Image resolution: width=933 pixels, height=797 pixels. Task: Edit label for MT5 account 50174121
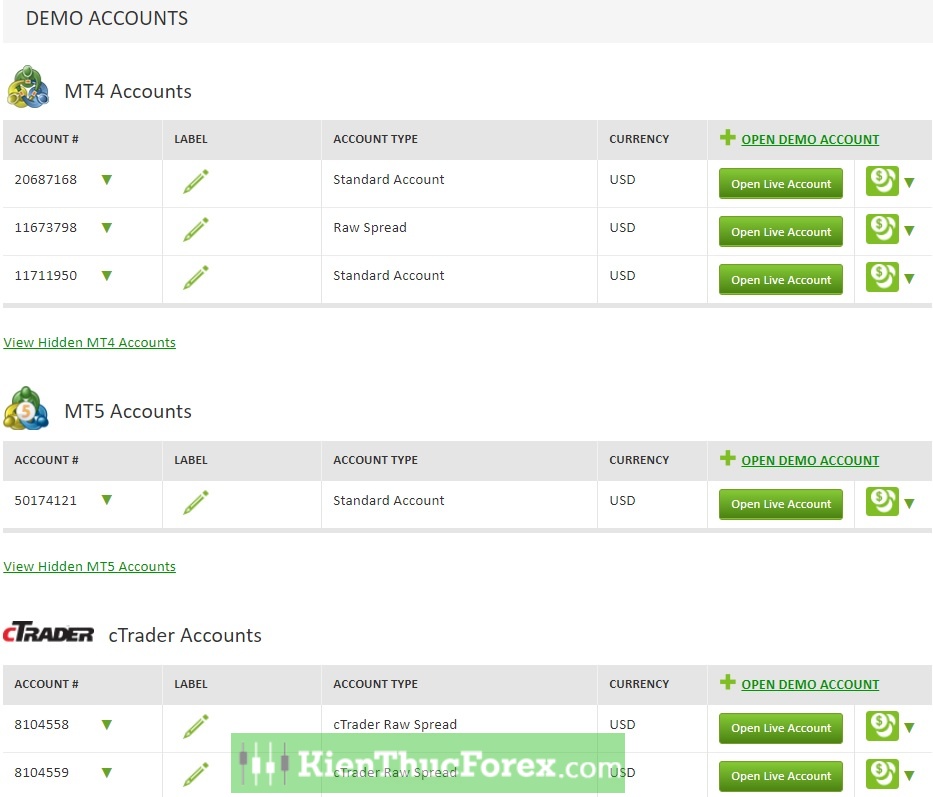[x=196, y=502]
